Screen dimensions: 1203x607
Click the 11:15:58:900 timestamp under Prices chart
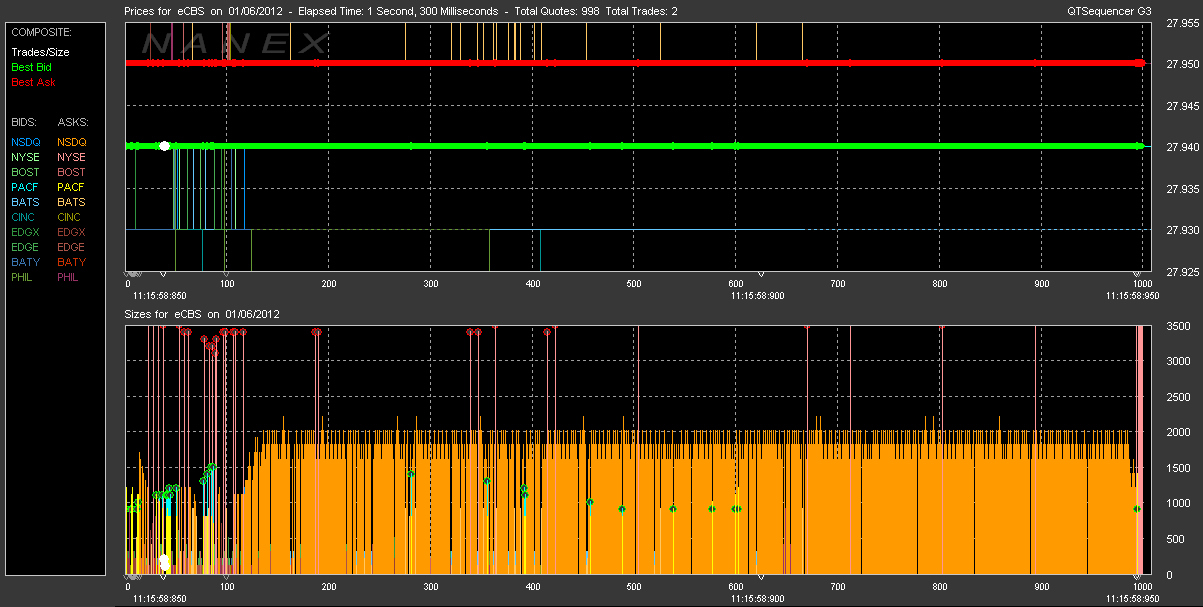click(x=758, y=295)
